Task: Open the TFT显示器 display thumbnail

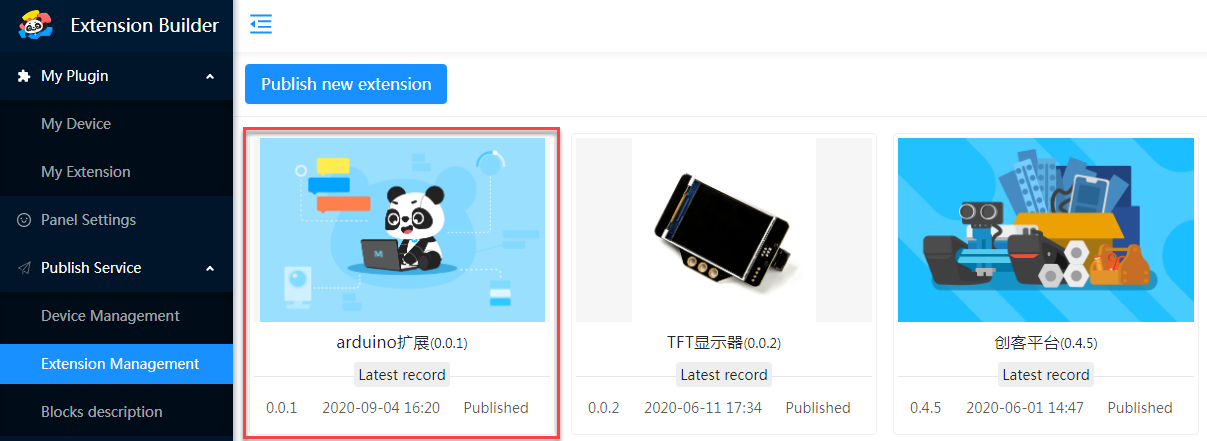Action: [724, 230]
